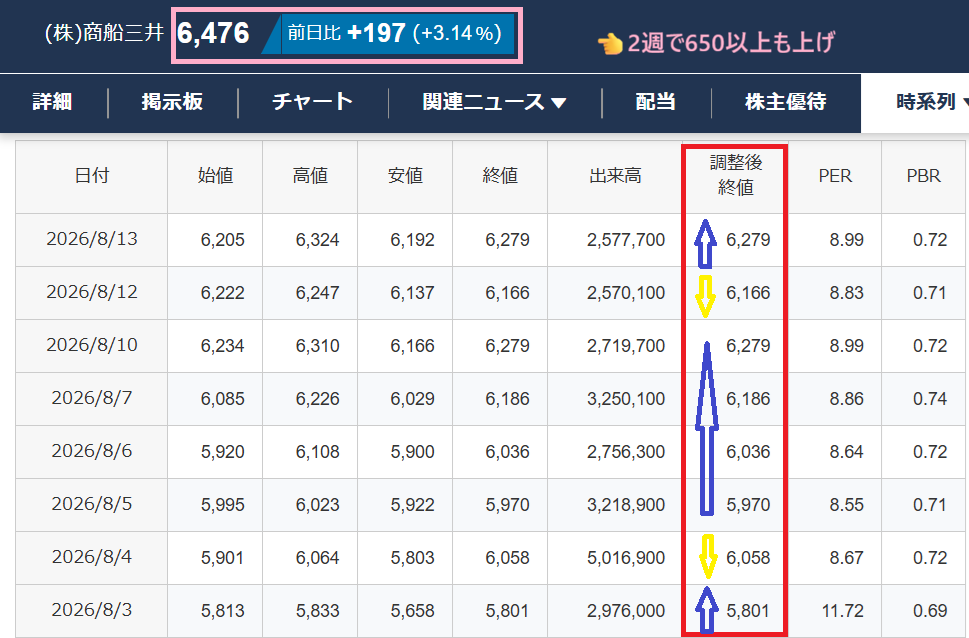Select the date 2026/8/10
The width and height of the screenshot is (969, 638).
coord(92,346)
